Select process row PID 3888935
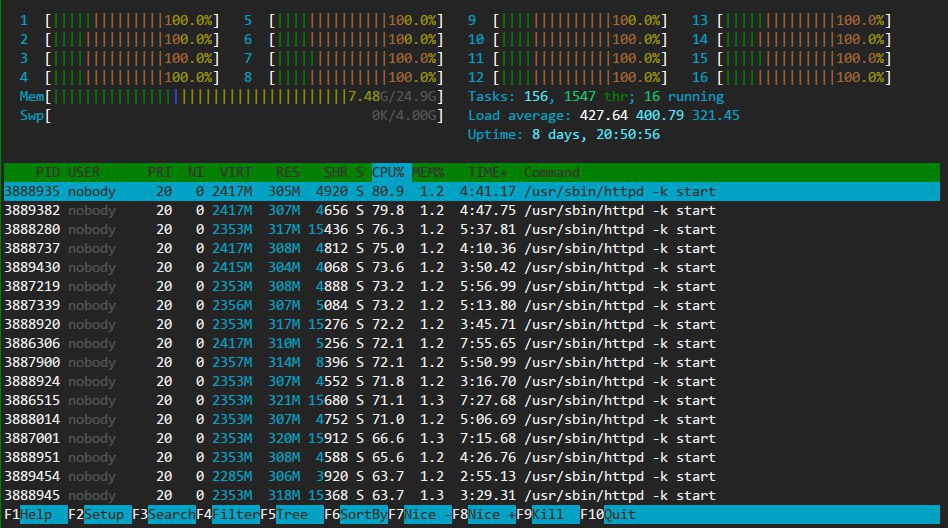948x528 pixels. coord(472,192)
